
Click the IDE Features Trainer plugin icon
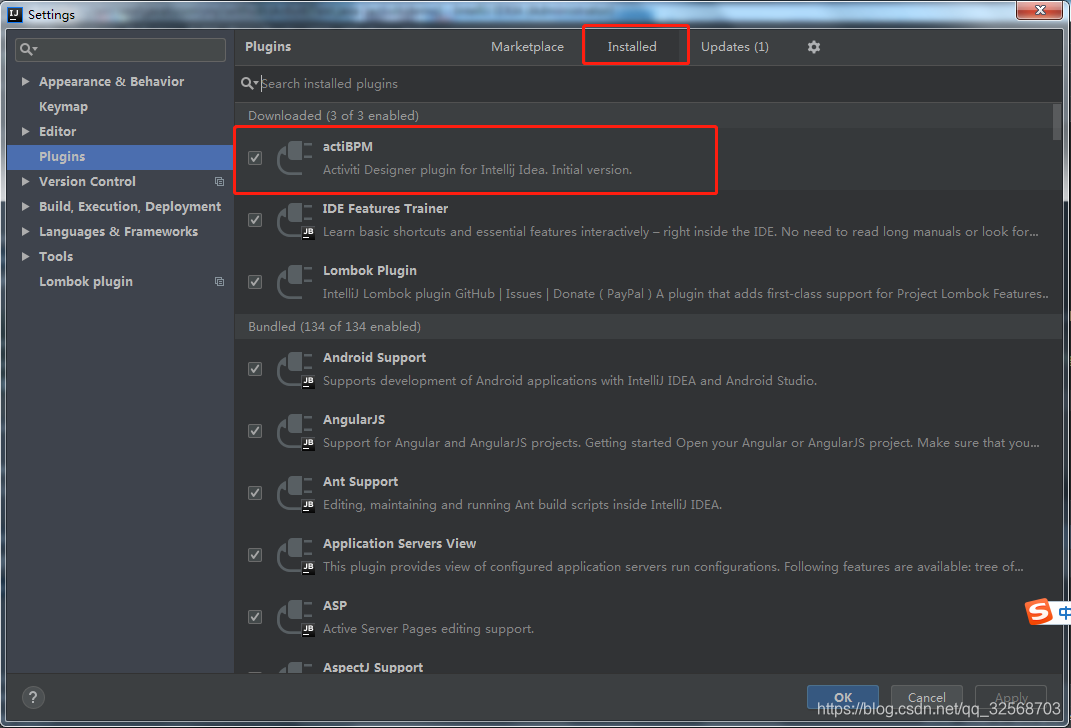[294, 220]
